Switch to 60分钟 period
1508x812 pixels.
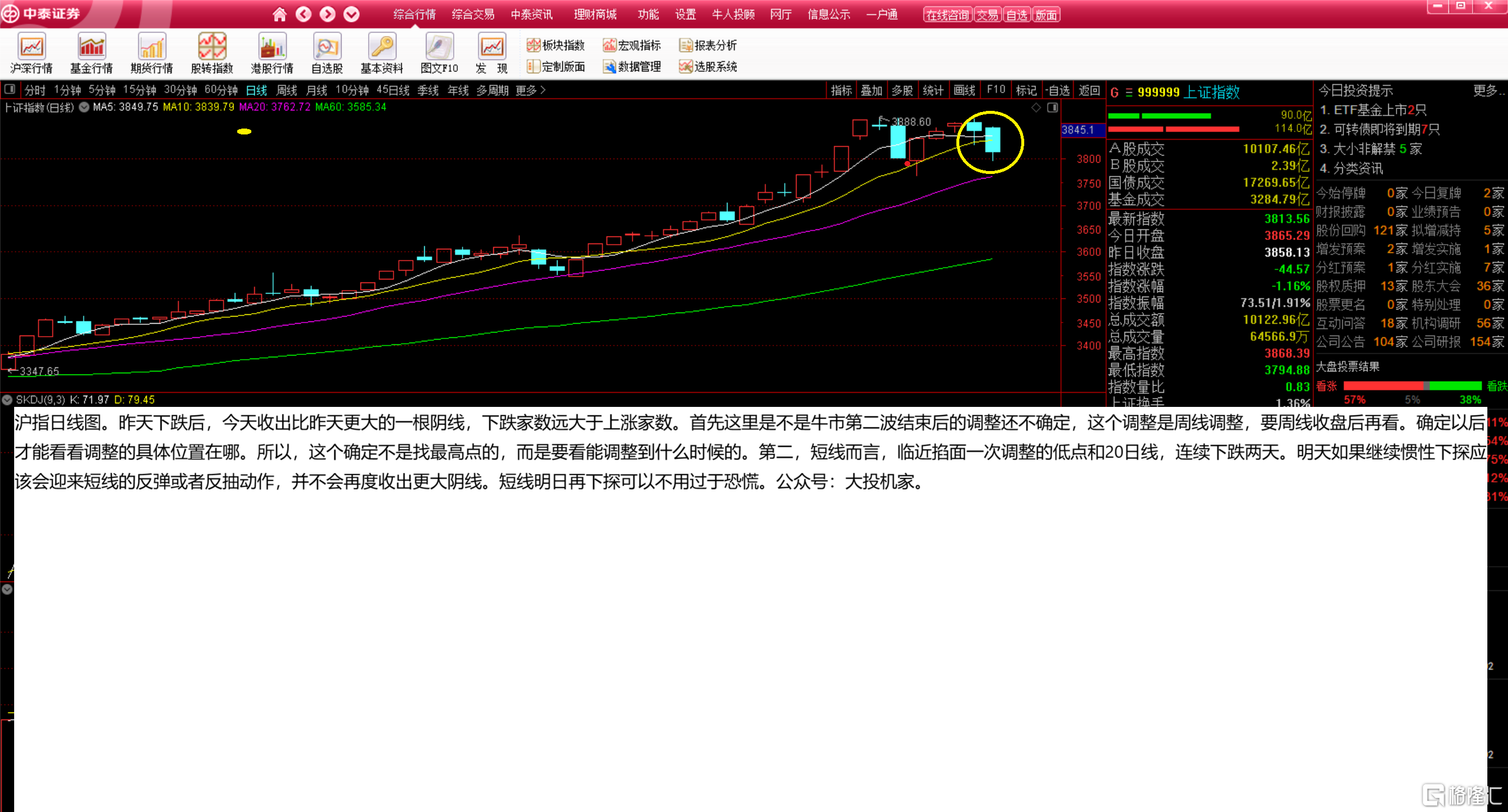coord(221,90)
